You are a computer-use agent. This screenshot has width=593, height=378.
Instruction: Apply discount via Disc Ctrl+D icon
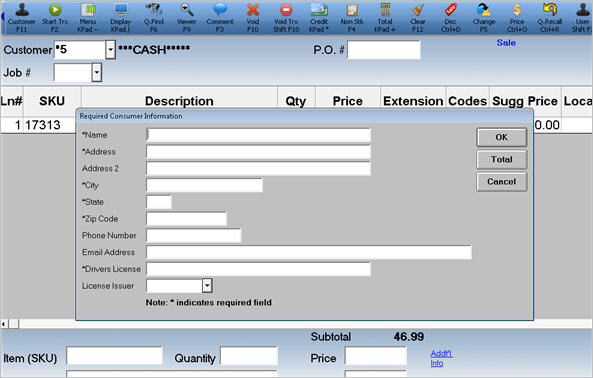coord(450,18)
